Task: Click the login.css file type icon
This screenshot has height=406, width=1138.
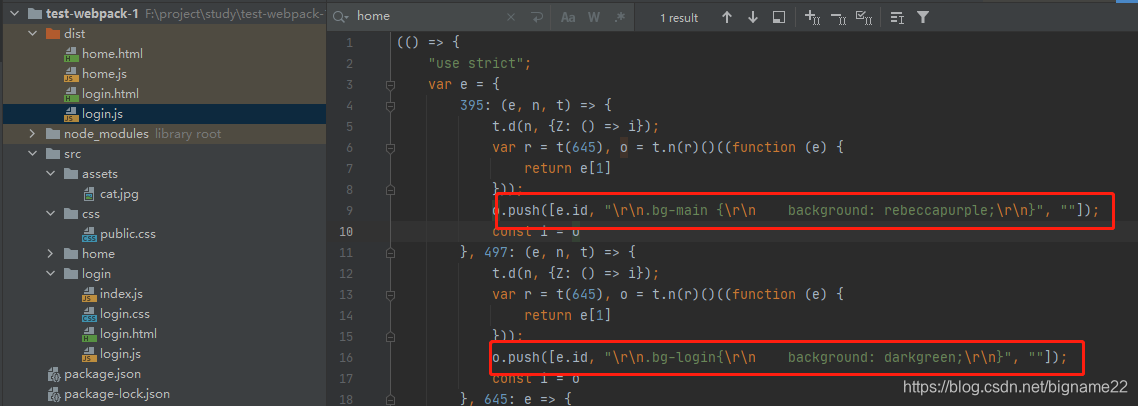Action: click(89, 314)
